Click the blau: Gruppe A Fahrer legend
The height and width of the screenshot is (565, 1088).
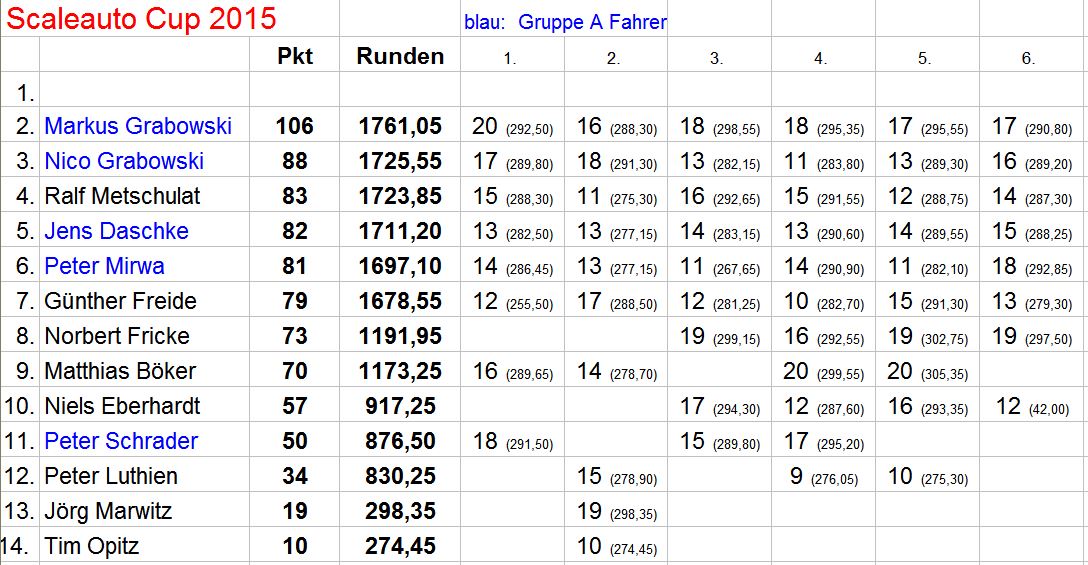pyautogui.click(x=565, y=22)
